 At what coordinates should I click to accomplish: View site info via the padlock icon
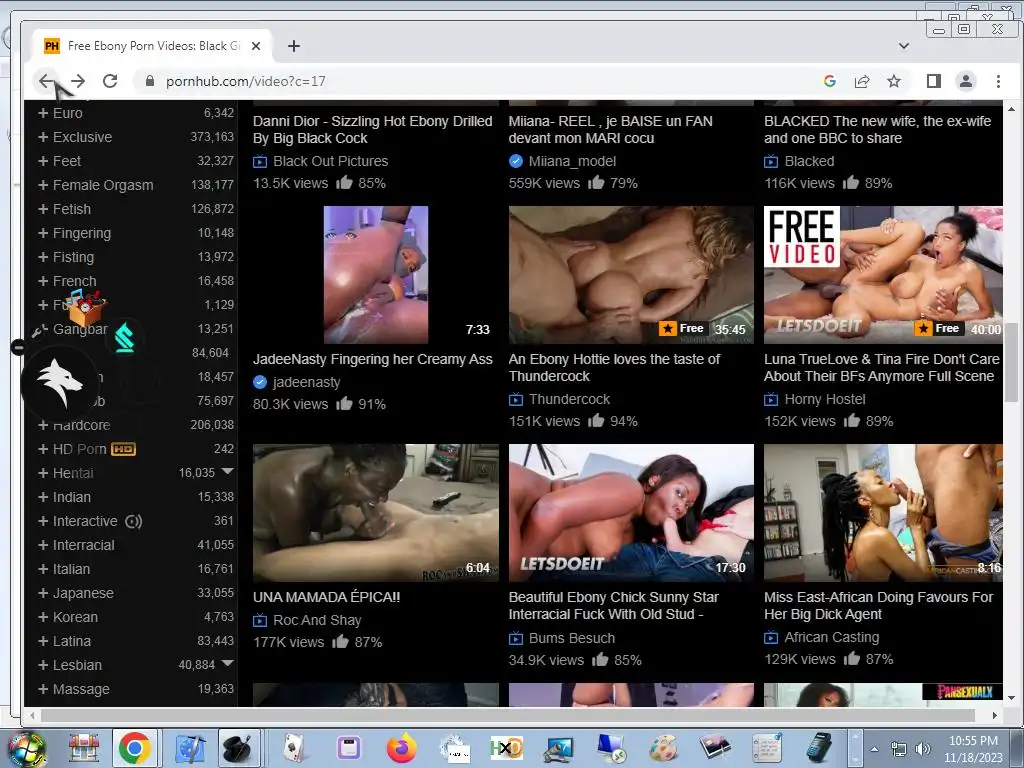tap(150, 81)
